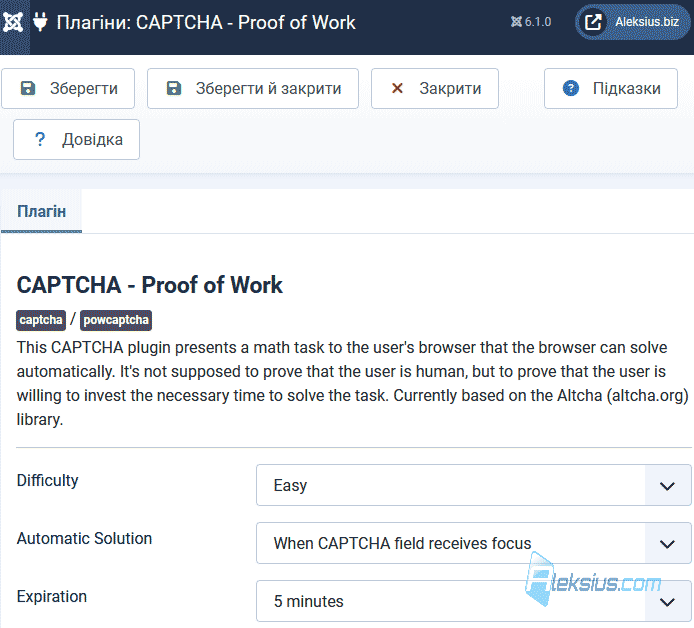Click the plug icon beside Плагіни title
The image size is (694, 628).
tap(40, 22)
